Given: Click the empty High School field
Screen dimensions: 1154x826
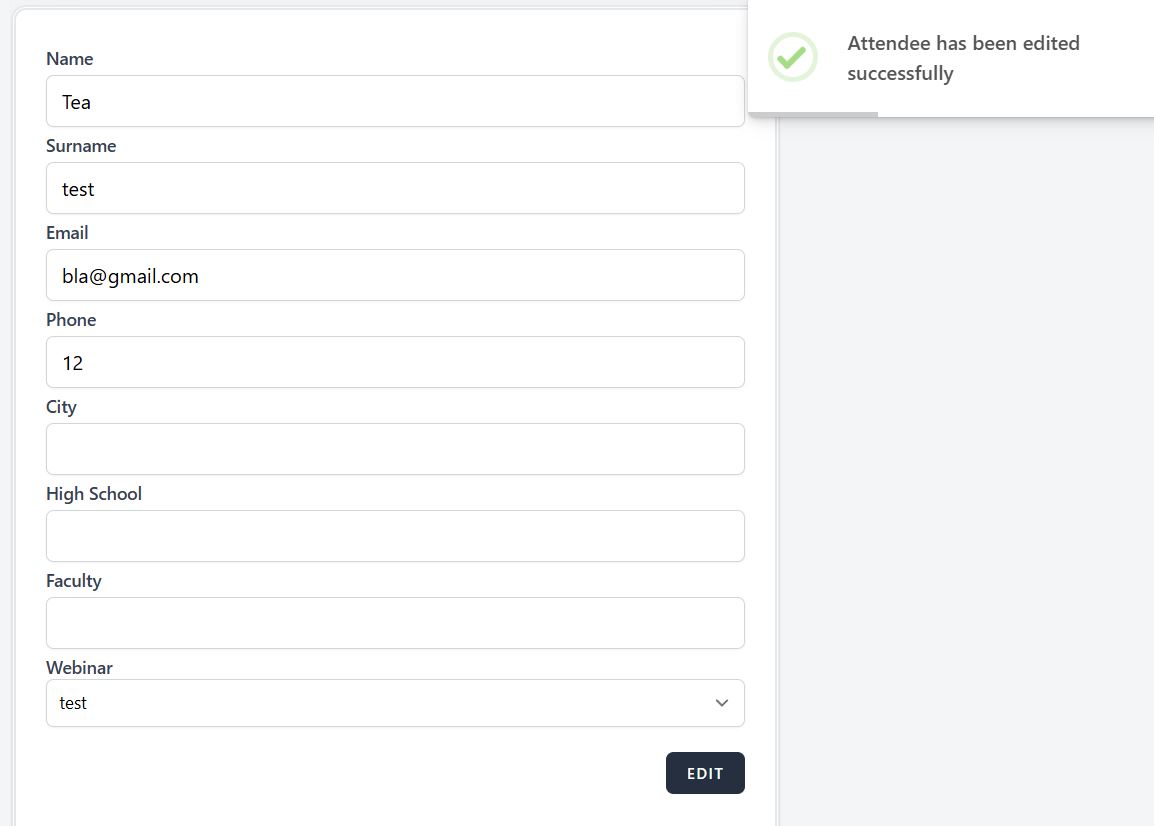Looking at the screenshot, I should click(395, 536).
